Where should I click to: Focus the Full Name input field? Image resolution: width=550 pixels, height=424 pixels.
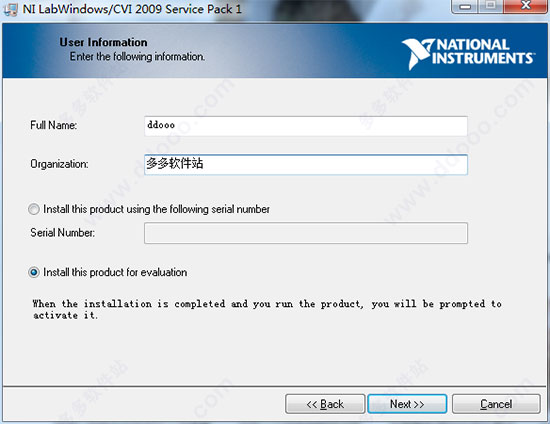[306, 126]
